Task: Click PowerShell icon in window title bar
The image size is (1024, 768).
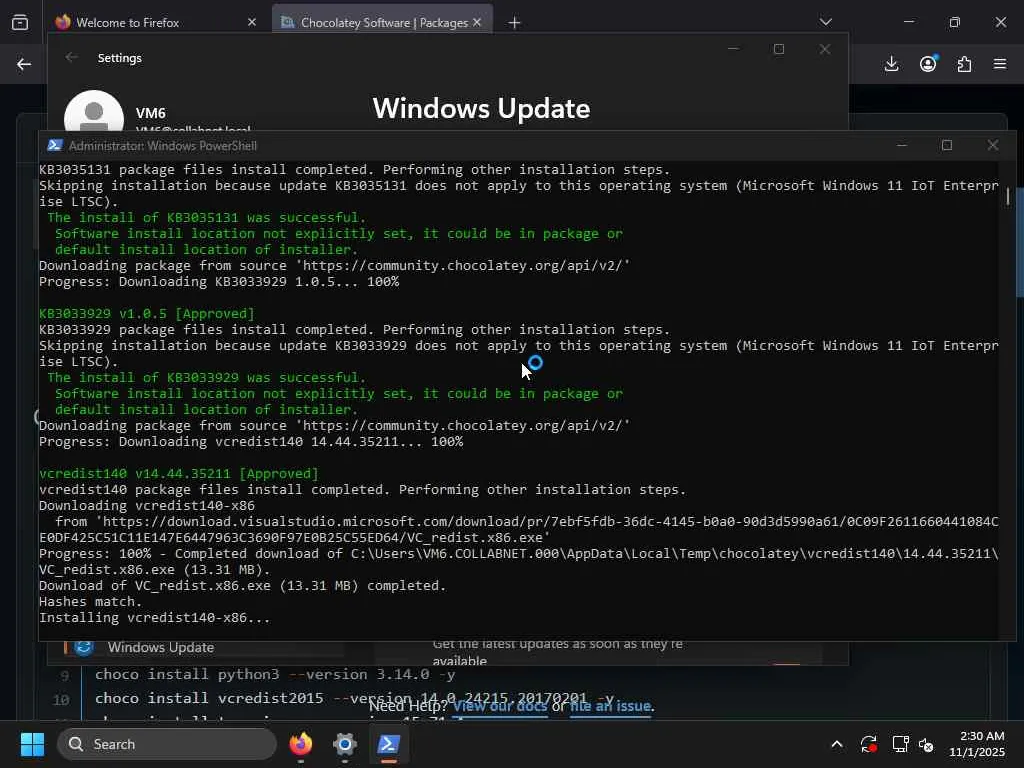Action: click(x=55, y=145)
